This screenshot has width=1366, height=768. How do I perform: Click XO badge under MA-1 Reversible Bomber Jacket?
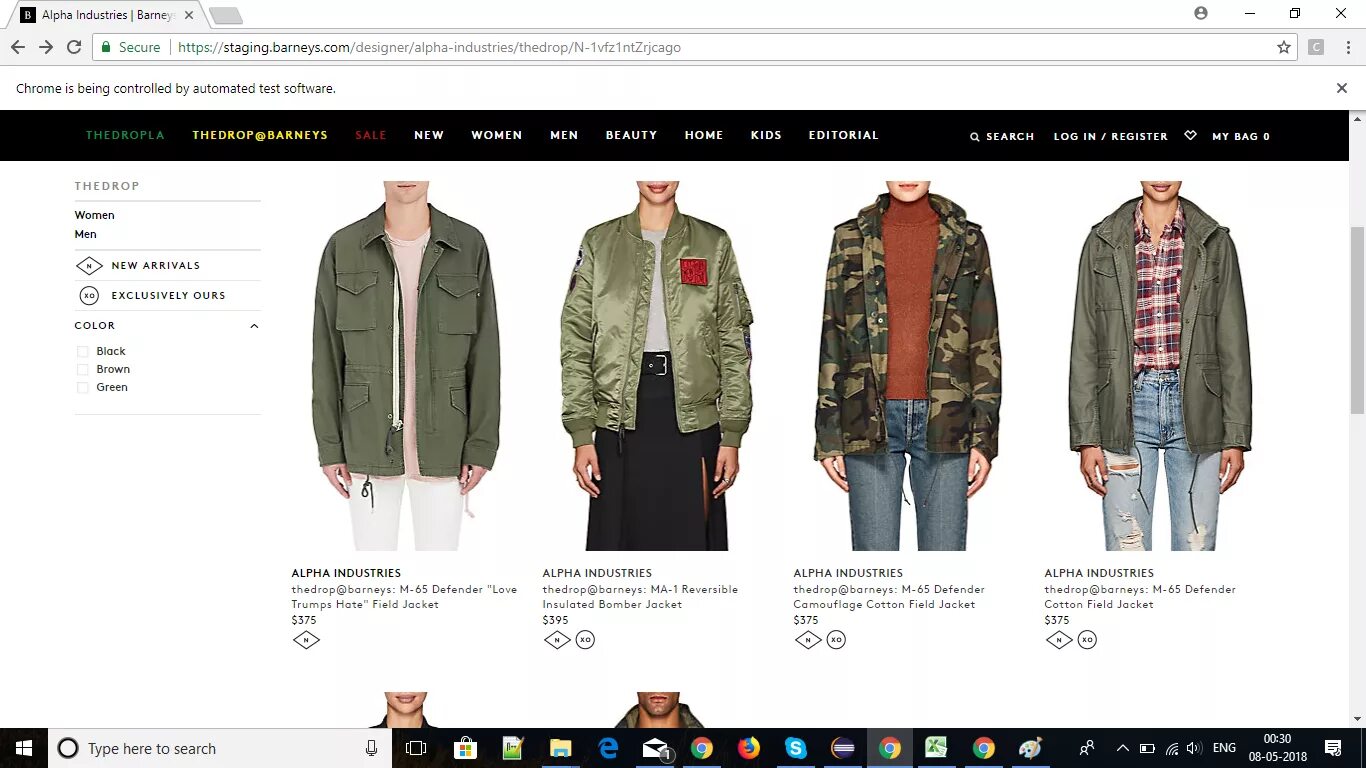tap(585, 639)
